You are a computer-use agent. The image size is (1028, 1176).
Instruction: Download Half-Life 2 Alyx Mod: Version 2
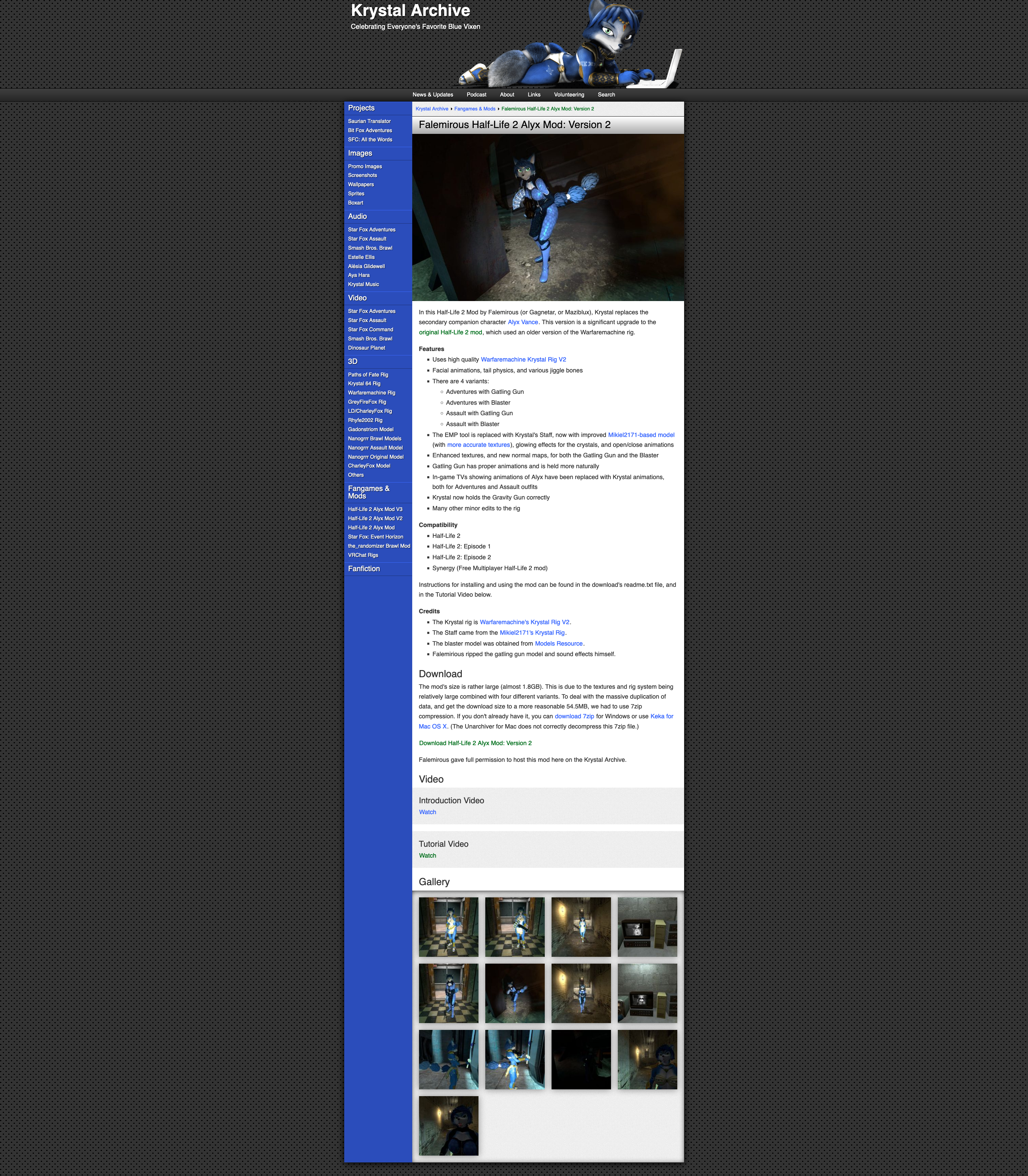point(475,743)
